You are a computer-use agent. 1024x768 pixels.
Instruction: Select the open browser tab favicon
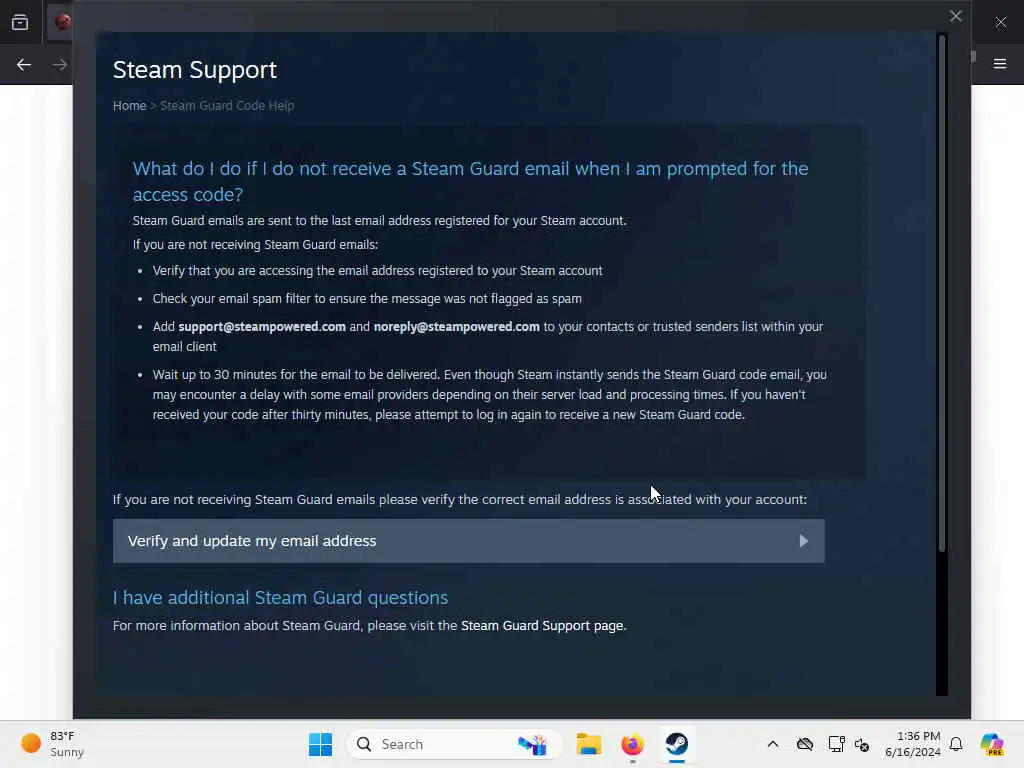pos(63,22)
